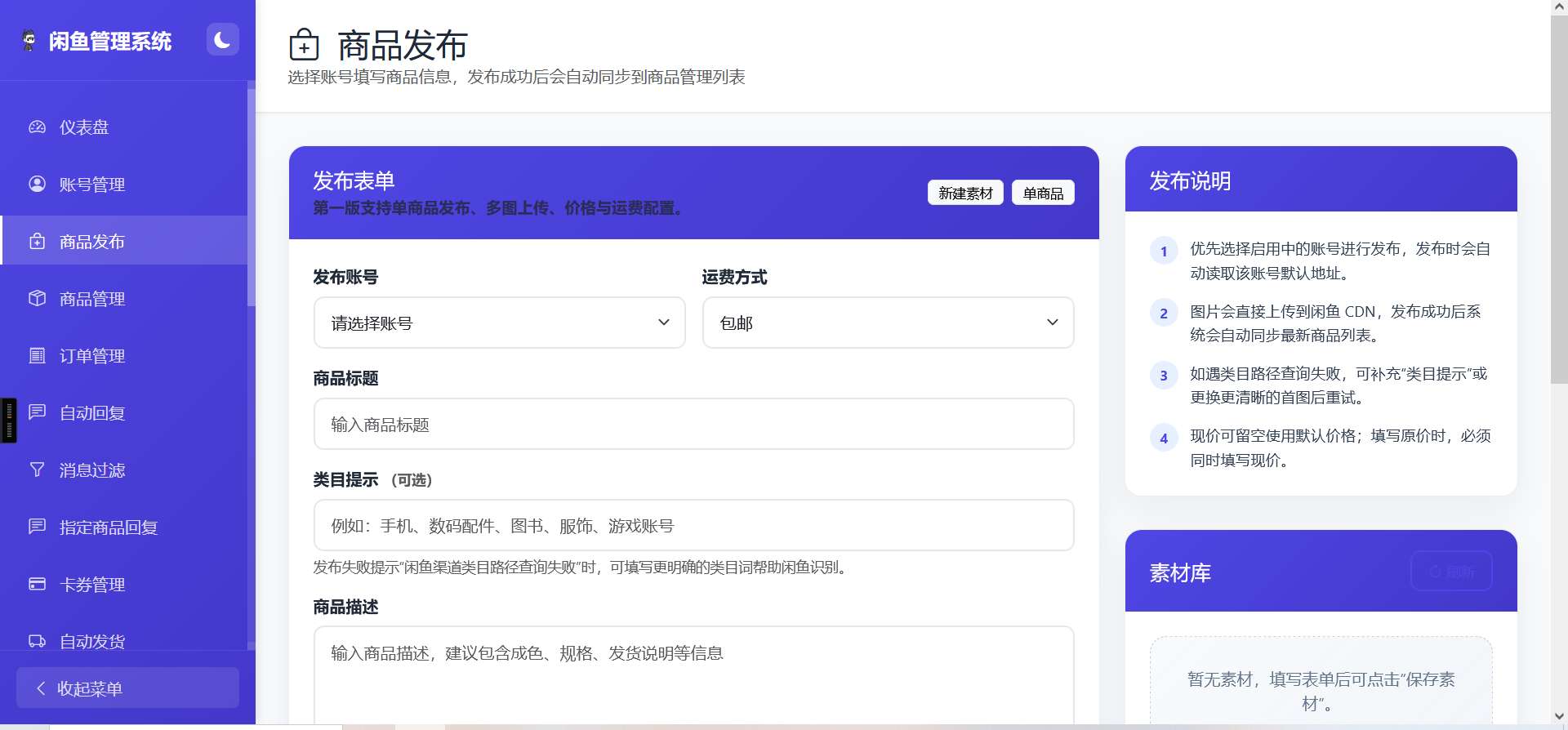
Task: Focus the 商品描述 textarea
Action: click(694, 674)
